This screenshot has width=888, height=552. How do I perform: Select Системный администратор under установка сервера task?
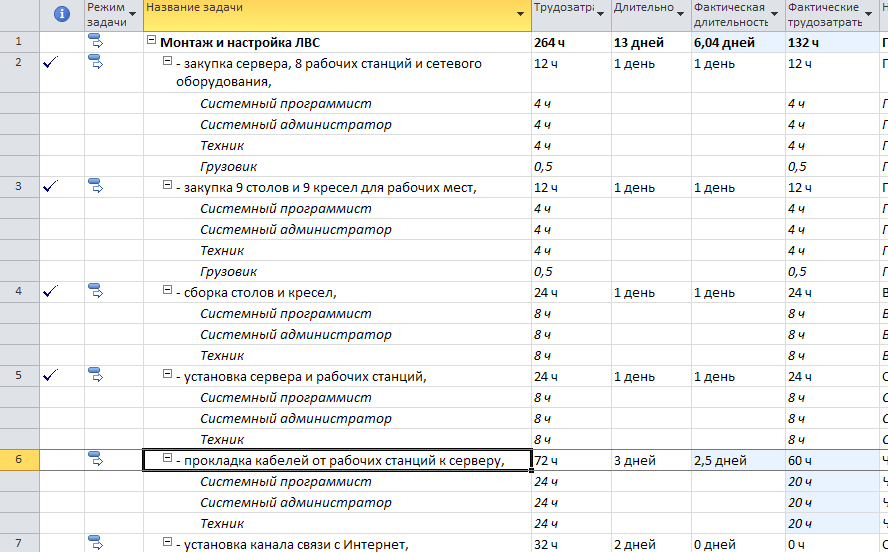coord(296,419)
